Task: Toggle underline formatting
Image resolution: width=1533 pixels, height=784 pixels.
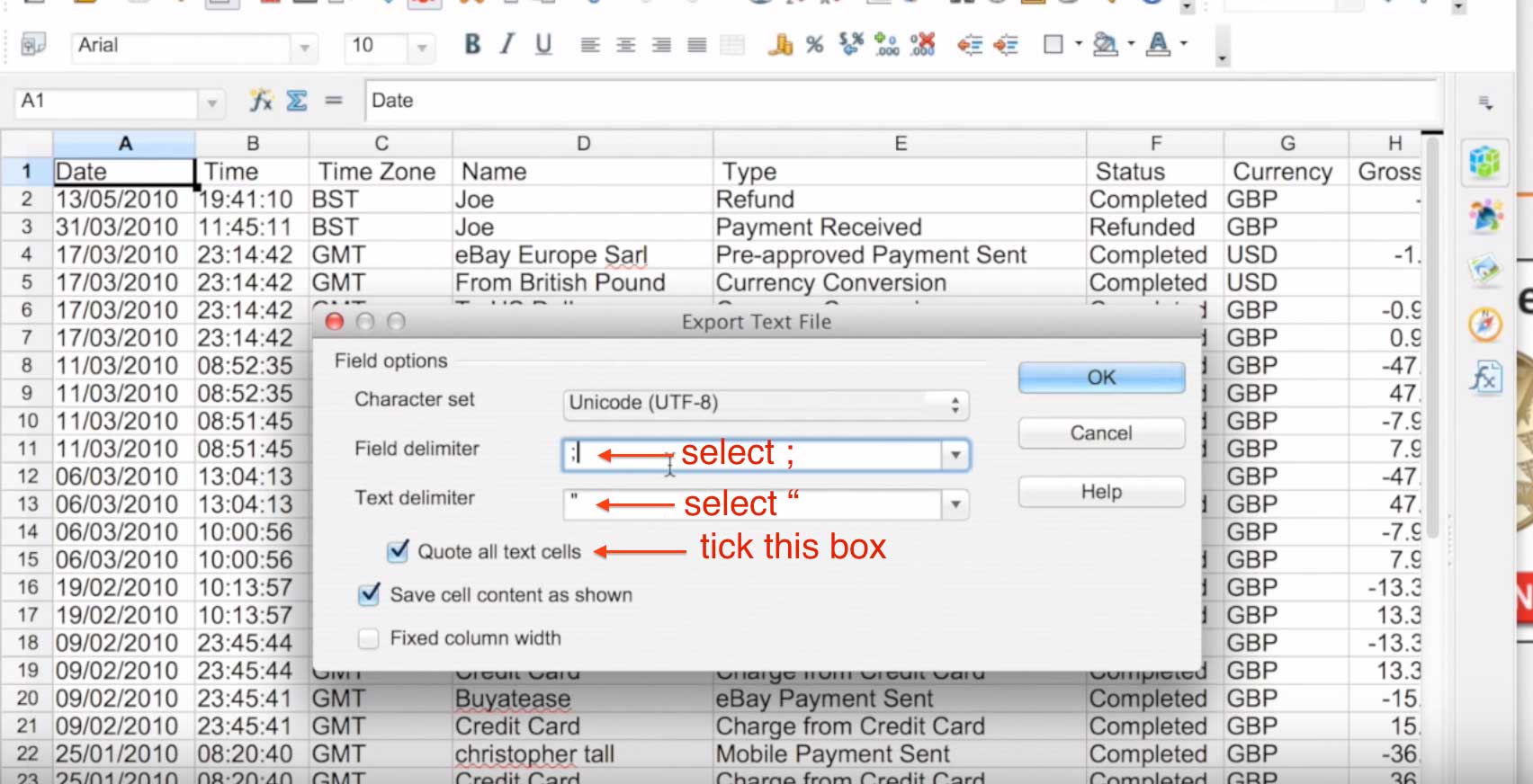Action: point(543,44)
